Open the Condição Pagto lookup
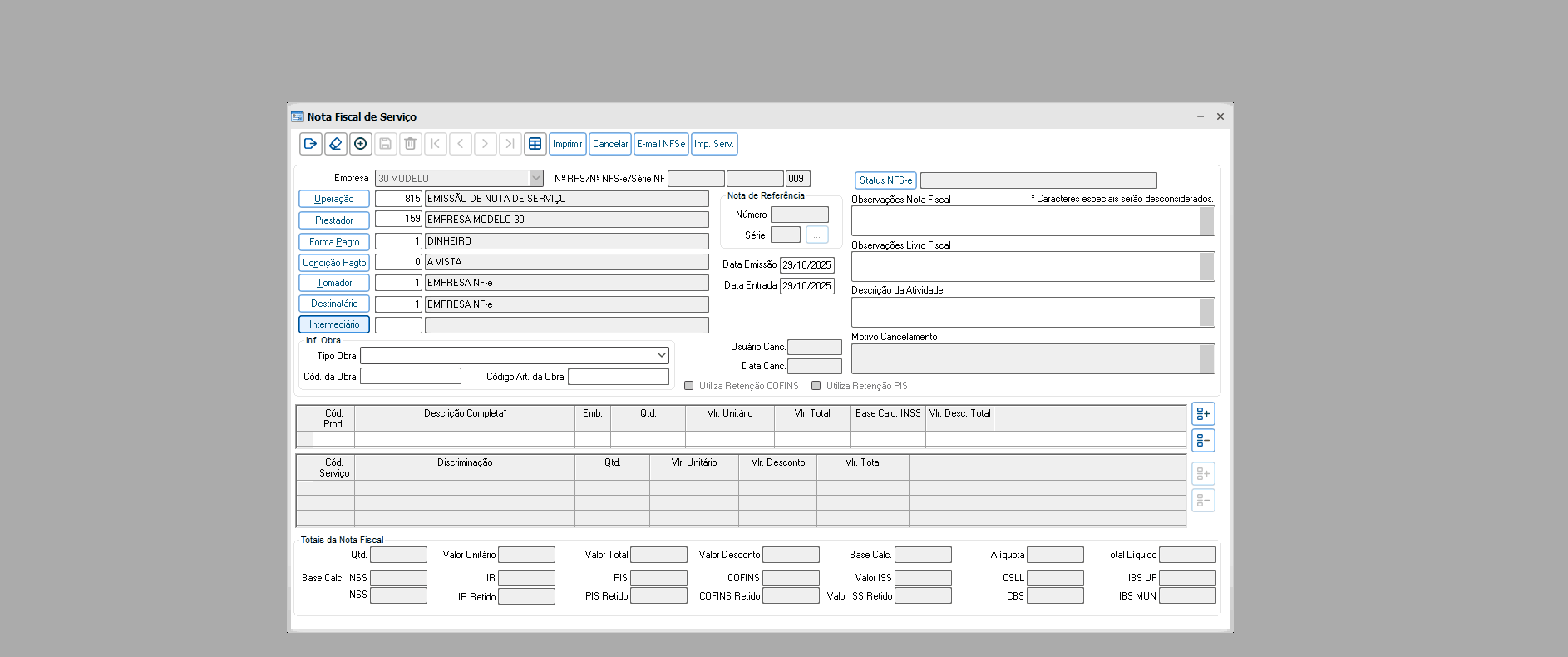1568x657 pixels. 334,263
